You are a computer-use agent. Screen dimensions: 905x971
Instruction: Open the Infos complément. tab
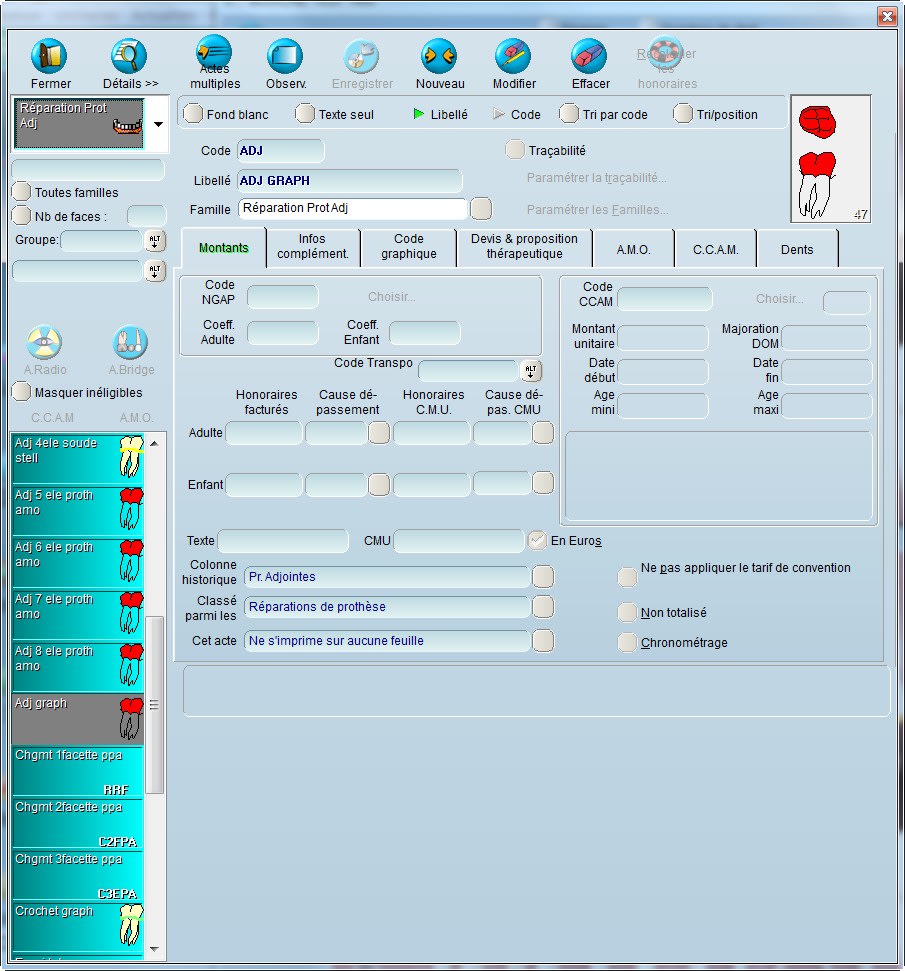[312, 247]
